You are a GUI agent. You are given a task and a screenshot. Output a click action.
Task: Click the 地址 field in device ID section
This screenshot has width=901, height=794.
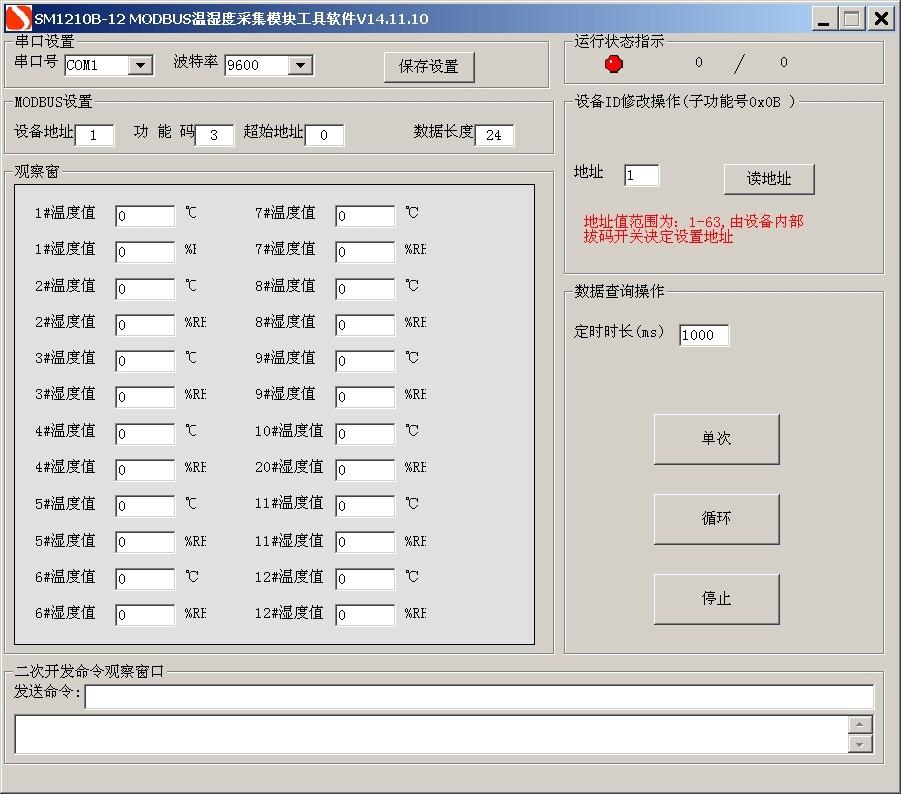click(x=642, y=176)
